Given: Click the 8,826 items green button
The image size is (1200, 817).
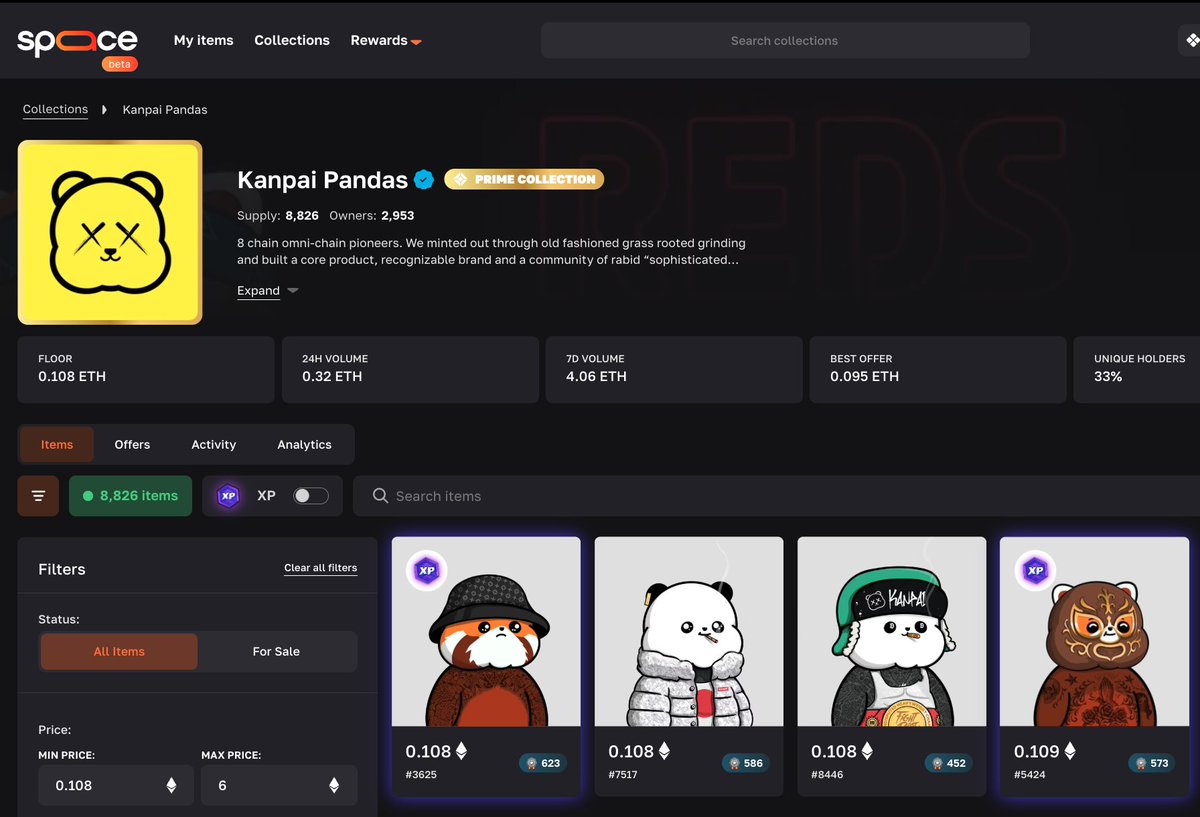Looking at the screenshot, I should [x=130, y=496].
